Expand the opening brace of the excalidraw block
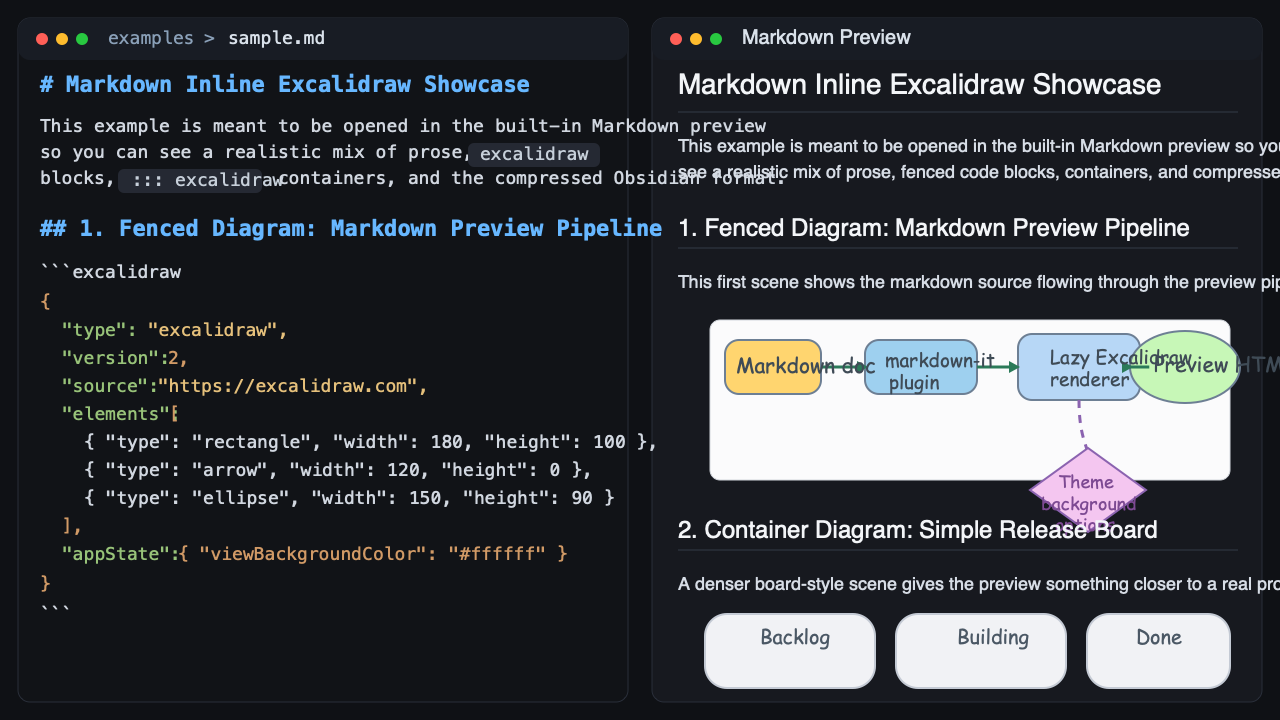1280x720 pixels. pyautogui.click(x=46, y=300)
